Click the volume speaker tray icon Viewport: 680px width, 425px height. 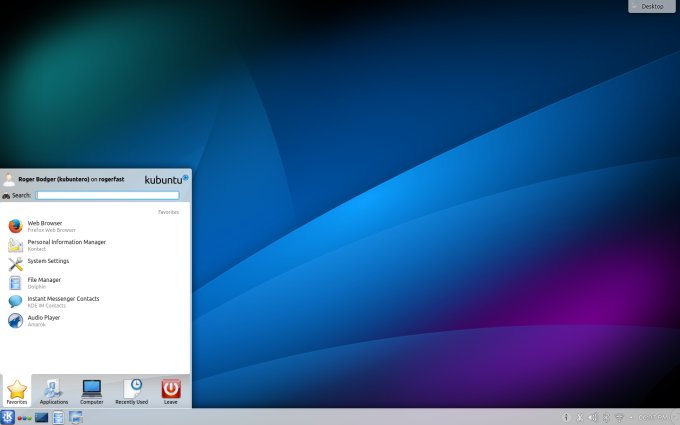tap(592, 417)
